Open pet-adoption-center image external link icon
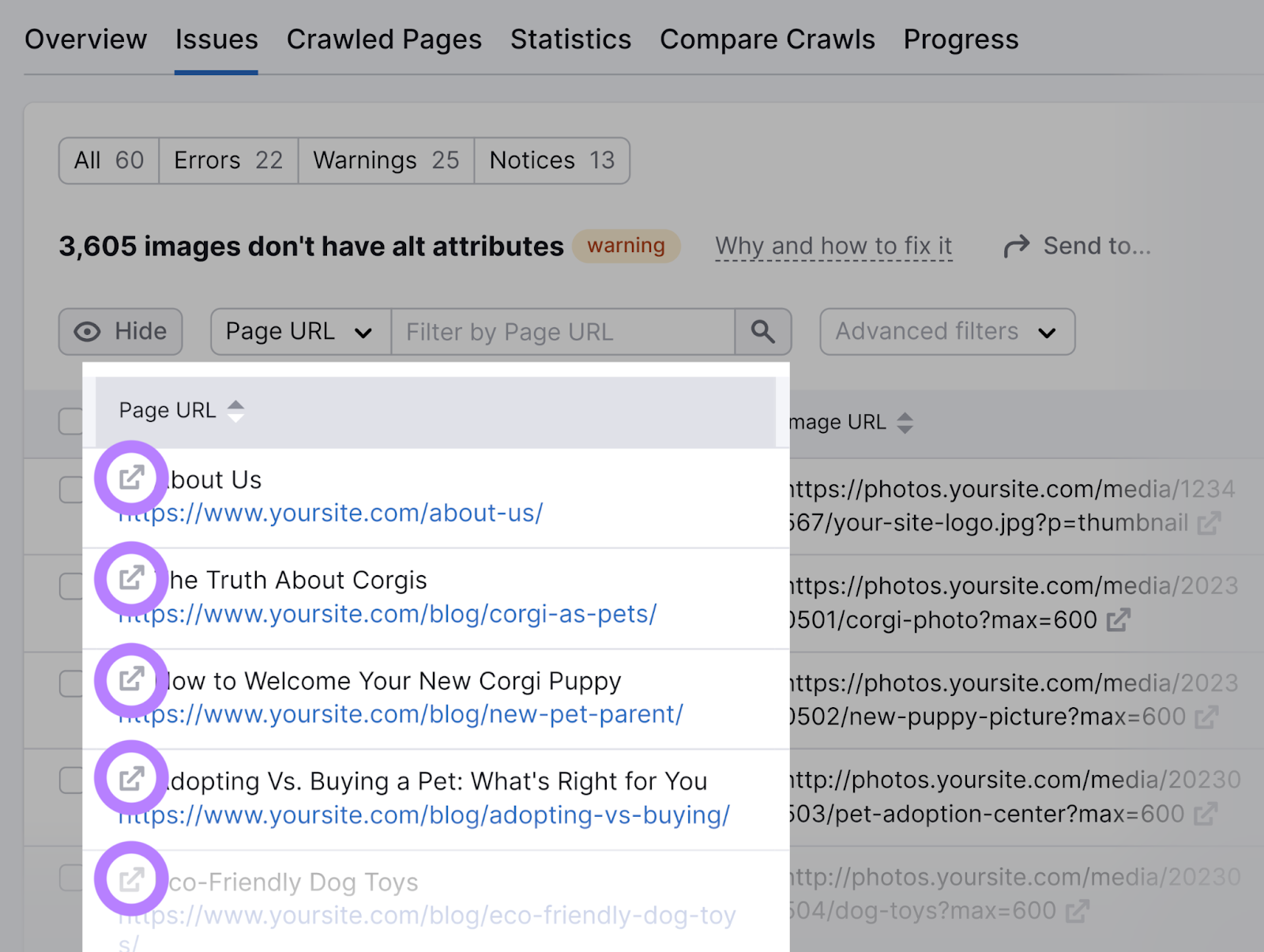Screen dimensions: 1264x952 pyautogui.click(x=1205, y=815)
